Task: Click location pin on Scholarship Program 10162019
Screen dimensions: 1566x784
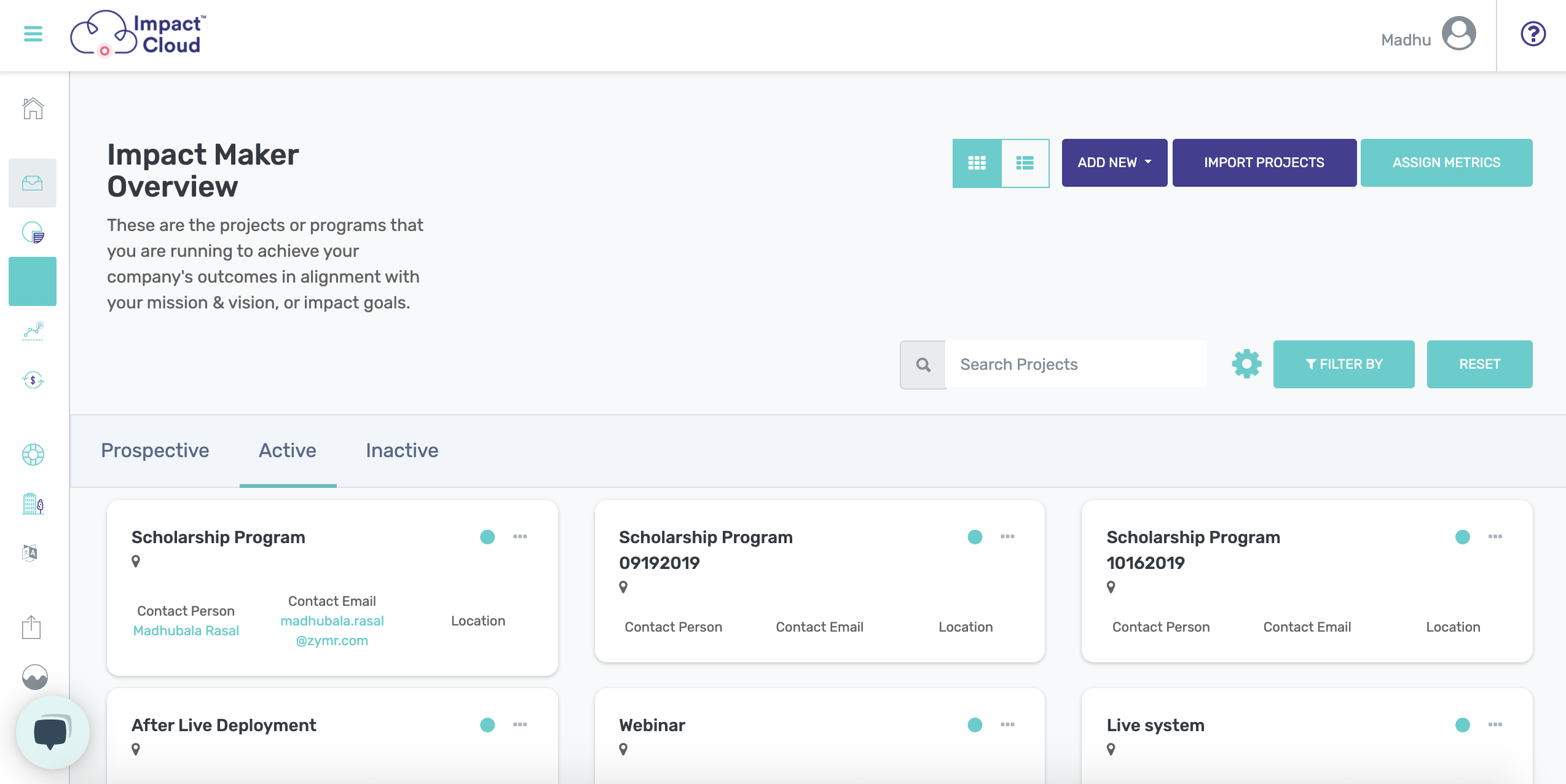Action: point(1111,587)
